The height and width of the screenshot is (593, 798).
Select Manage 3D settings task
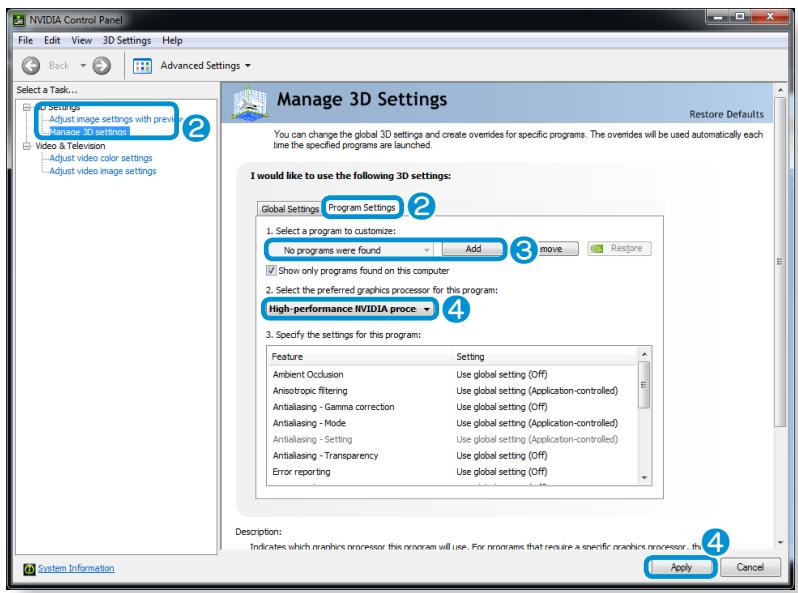[88, 131]
